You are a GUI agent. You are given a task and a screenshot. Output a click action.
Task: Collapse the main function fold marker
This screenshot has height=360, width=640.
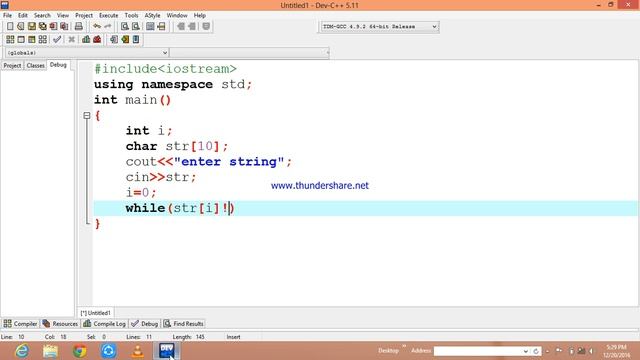pos(87,116)
